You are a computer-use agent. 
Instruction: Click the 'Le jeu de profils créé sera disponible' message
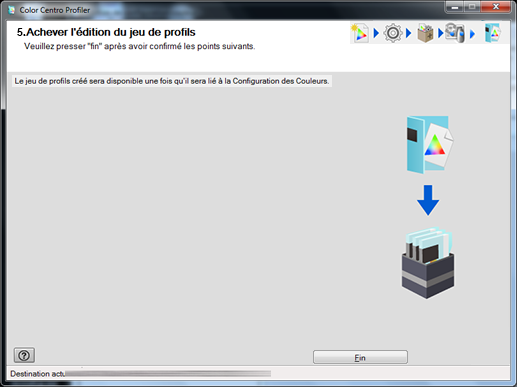[x=172, y=81]
